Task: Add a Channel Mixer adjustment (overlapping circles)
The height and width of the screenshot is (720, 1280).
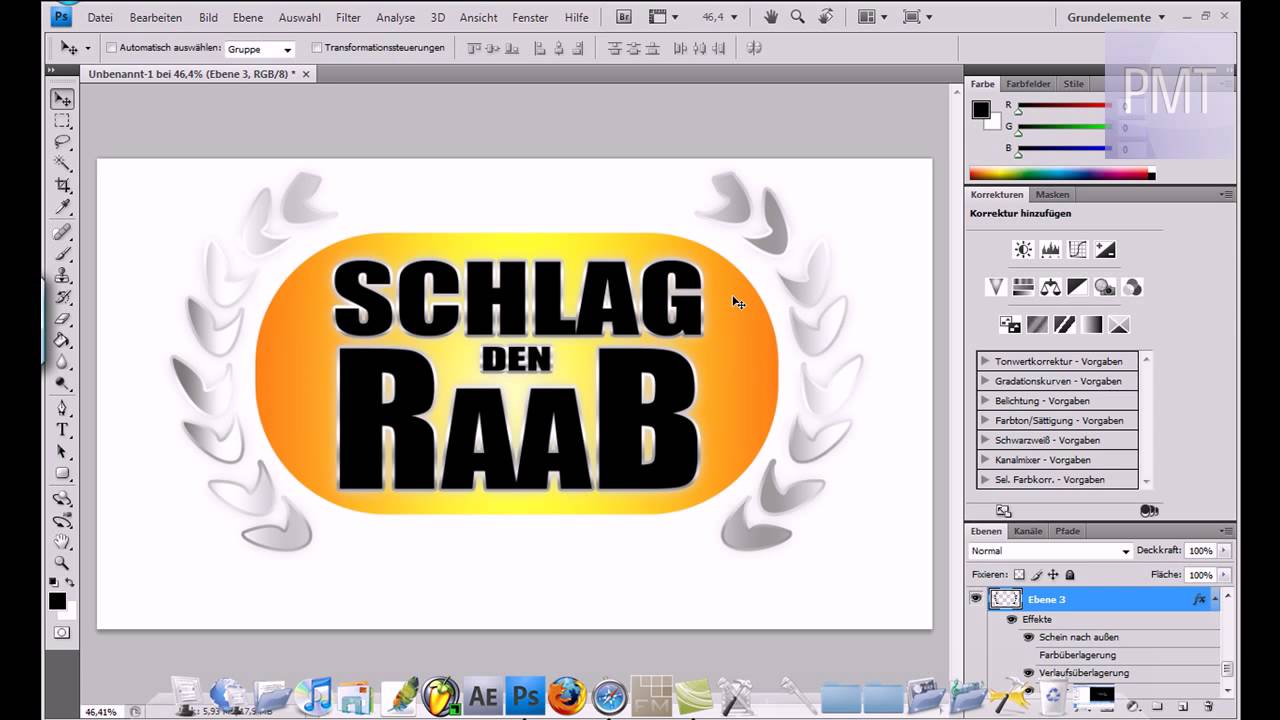Action: point(1132,287)
